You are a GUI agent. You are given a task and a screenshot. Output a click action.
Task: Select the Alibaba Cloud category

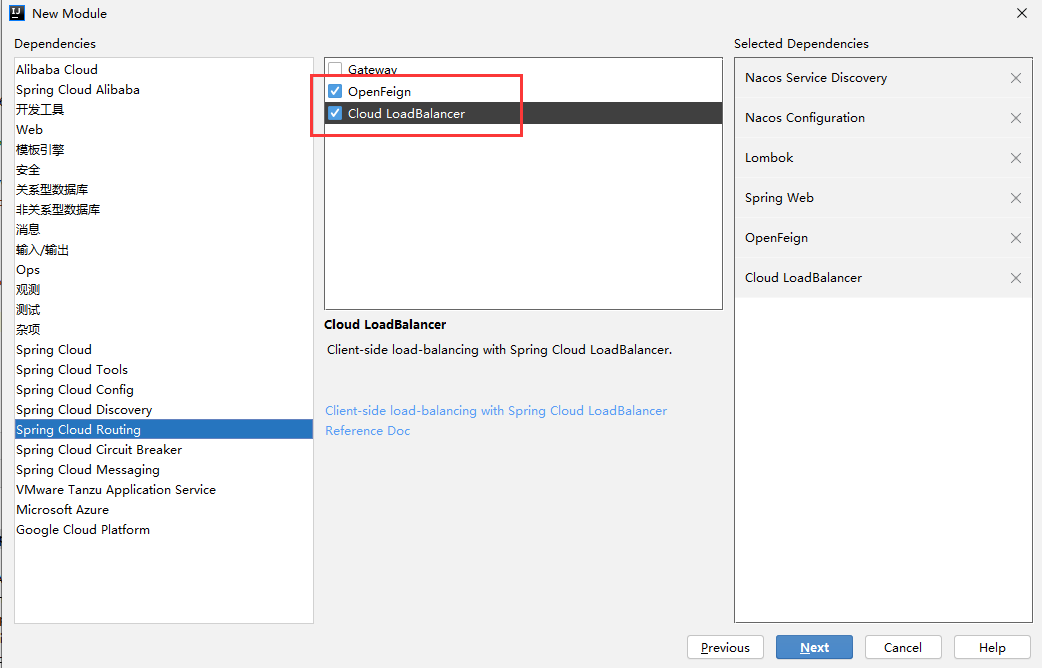click(163, 70)
